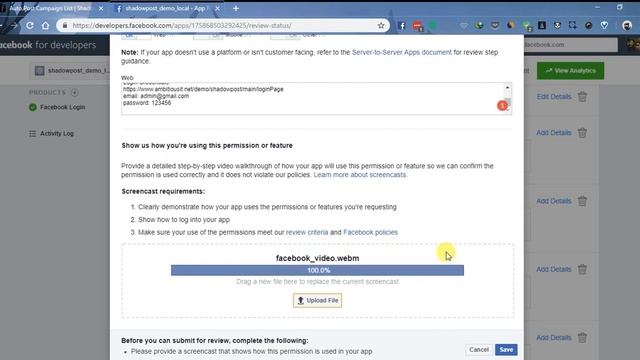Click the developers site search field
The image size is (640, 360).
571,45
